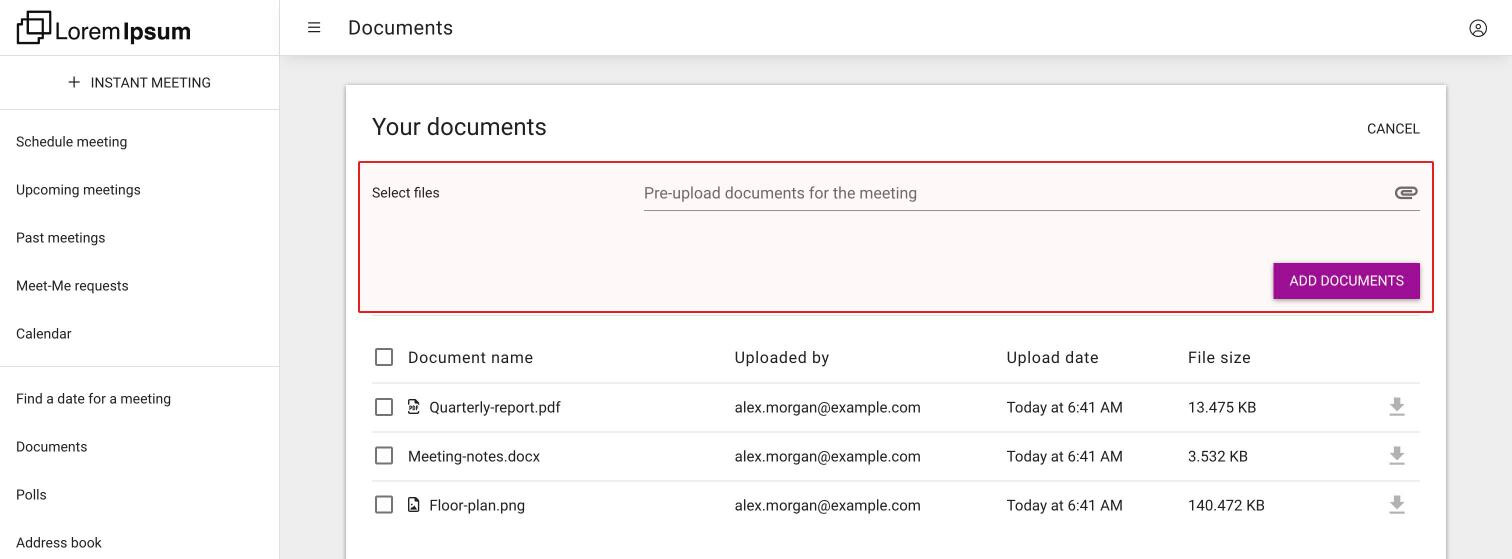
Task: Click the plus icon for Instant Meeting
Action: [74, 82]
